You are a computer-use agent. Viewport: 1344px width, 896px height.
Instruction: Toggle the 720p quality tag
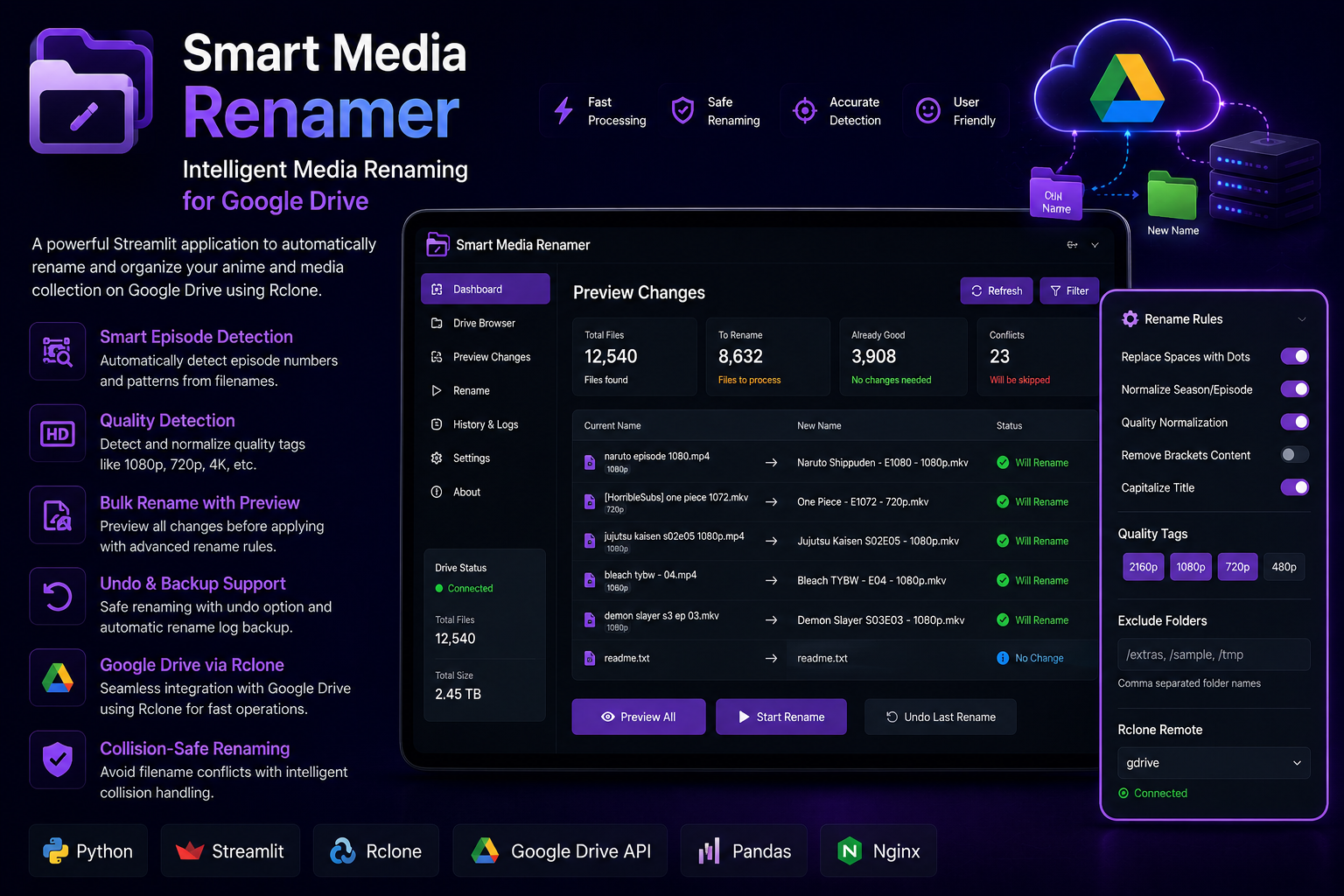click(x=1237, y=567)
